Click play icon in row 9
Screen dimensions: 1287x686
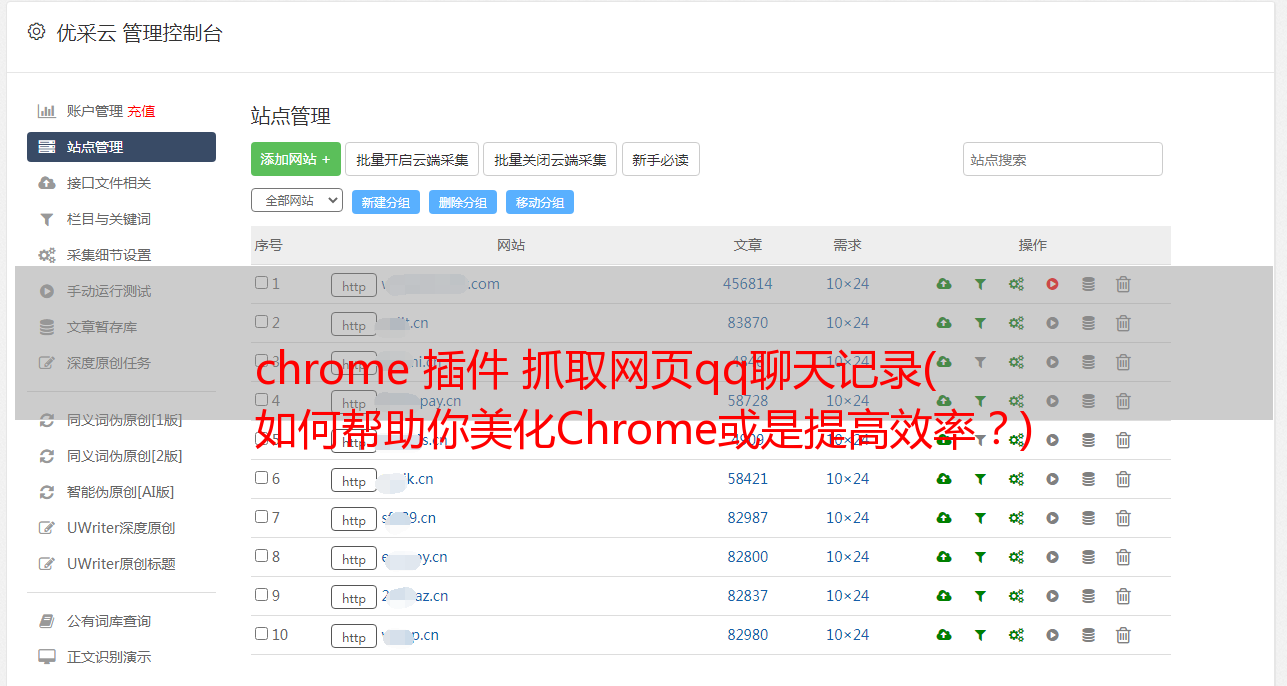coord(1052,596)
